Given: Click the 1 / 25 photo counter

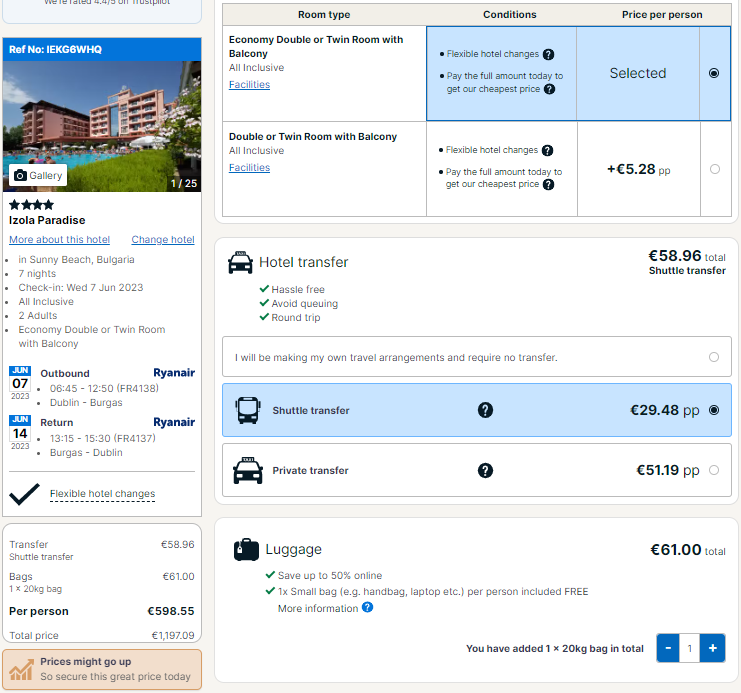Looking at the screenshot, I should click(x=184, y=183).
